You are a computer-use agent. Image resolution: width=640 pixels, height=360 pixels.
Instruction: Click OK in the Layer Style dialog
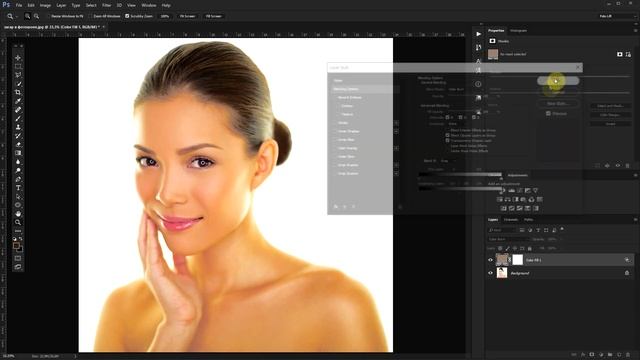558,81
